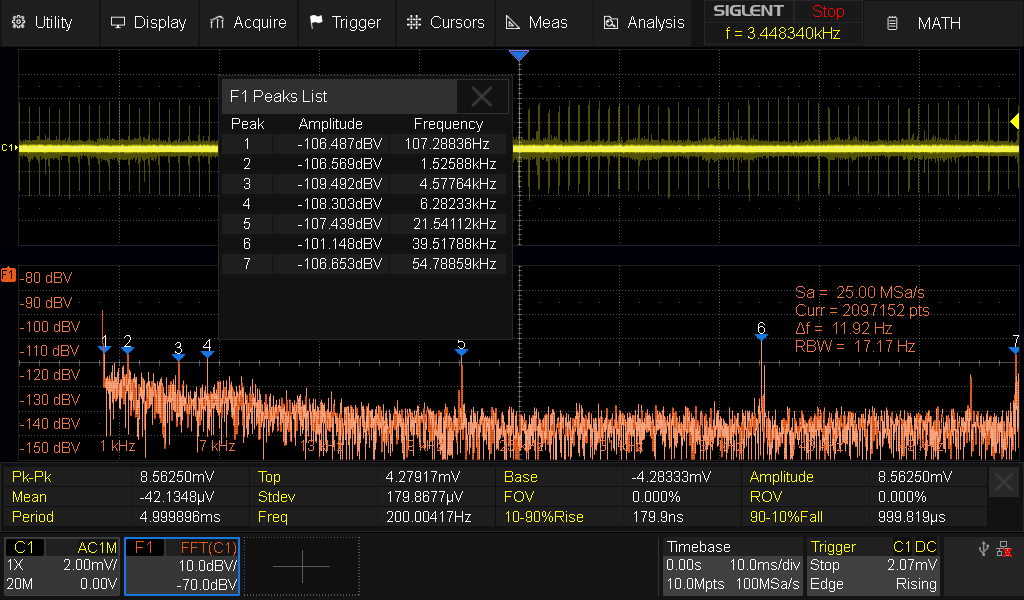Open the Trigger settings box
The image size is (1024, 600).
tap(874, 566)
